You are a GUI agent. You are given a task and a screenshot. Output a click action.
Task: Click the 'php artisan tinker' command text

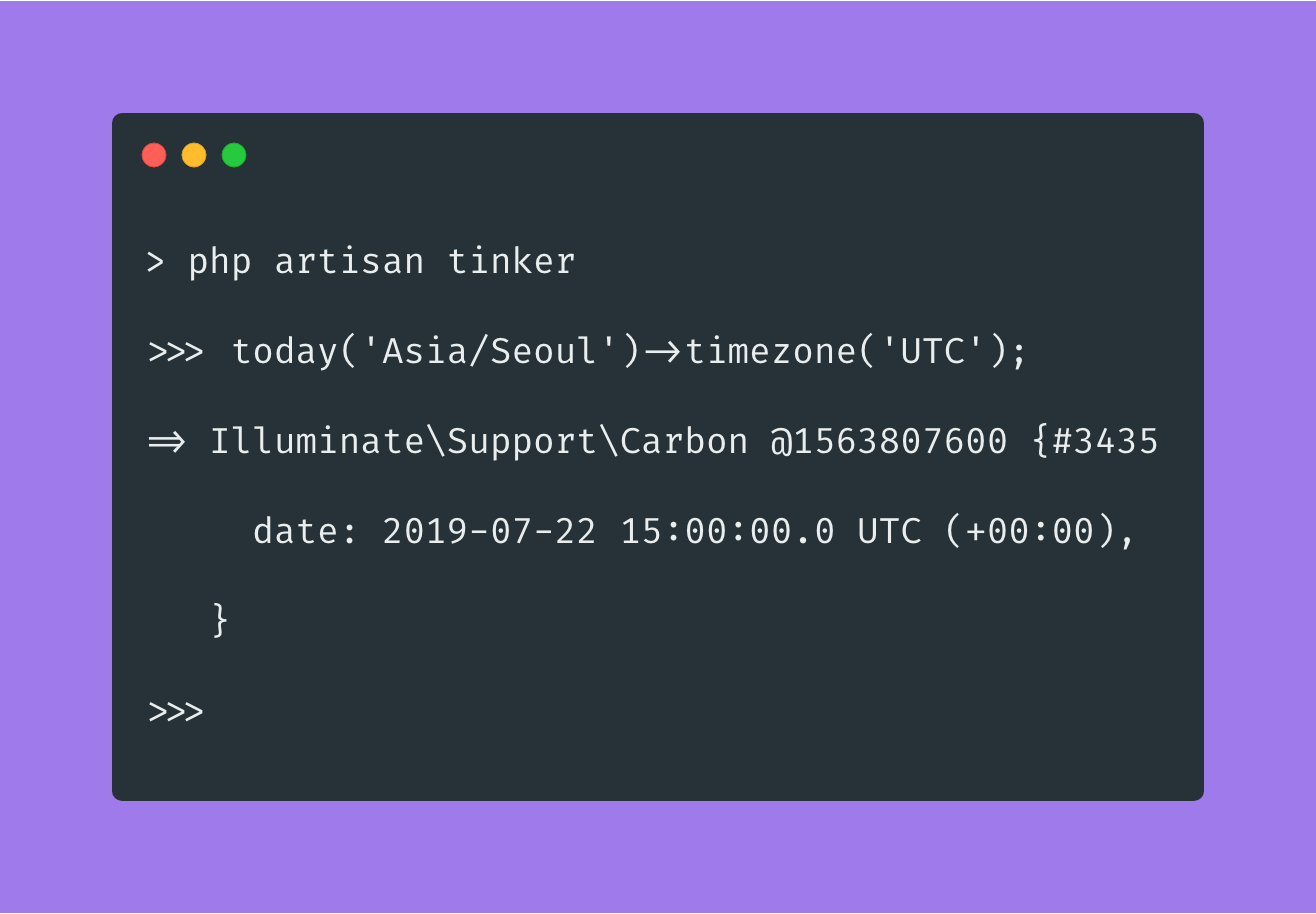tap(381, 262)
